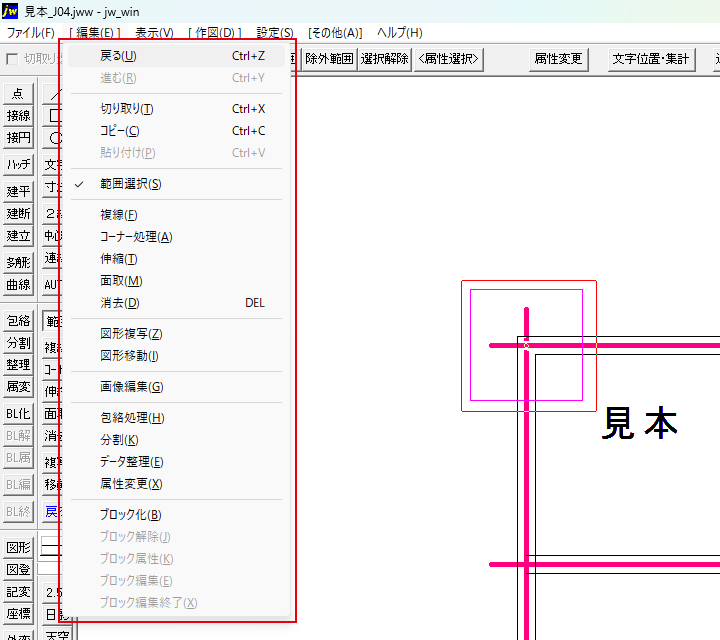Select 包絡処理(H) menu entry
Image resolution: width=720 pixels, height=640 pixels.
[176, 418]
